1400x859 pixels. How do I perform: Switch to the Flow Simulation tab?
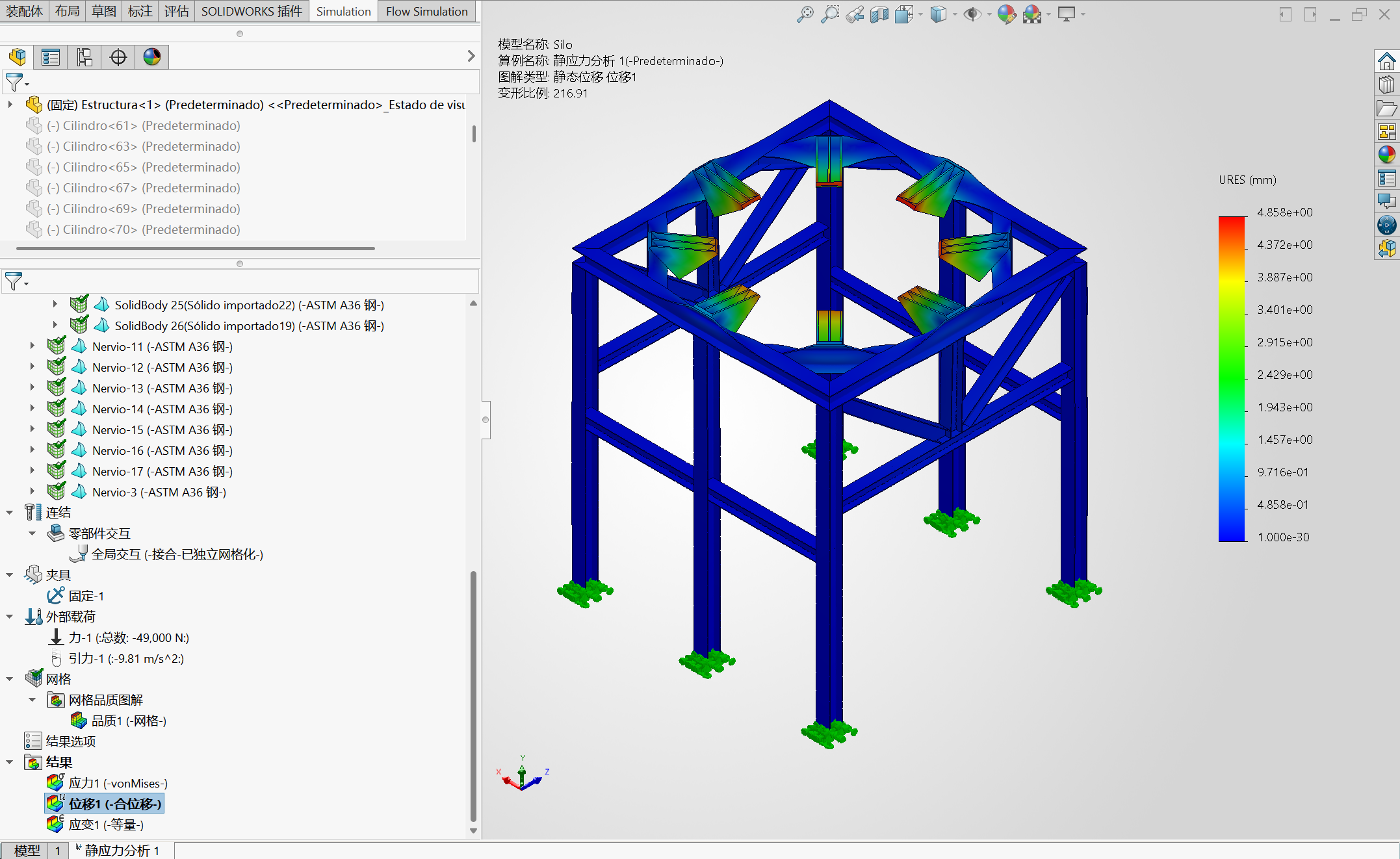pos(426,11)
